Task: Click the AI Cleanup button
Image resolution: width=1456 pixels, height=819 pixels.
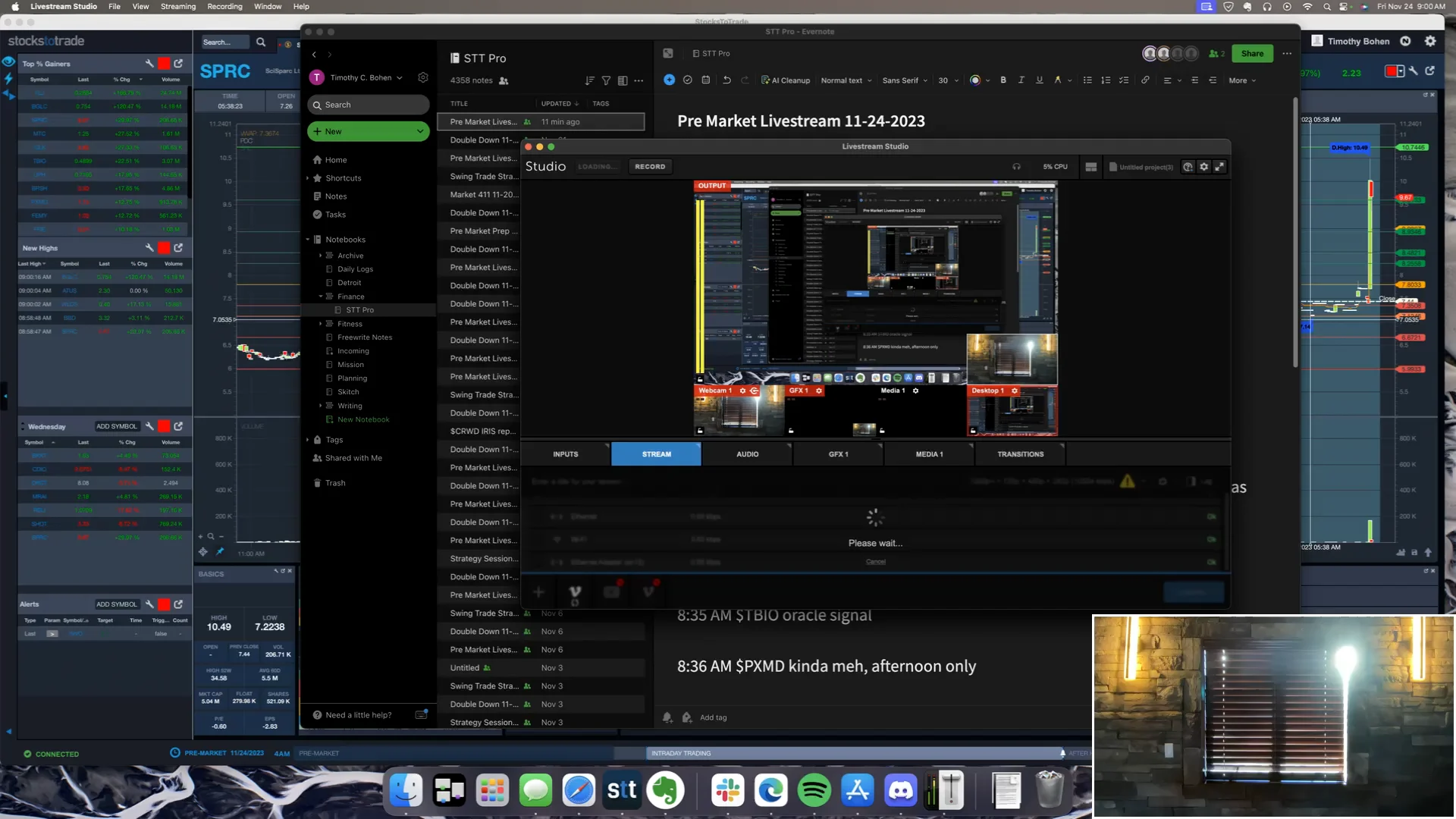Action: [786, 80]
